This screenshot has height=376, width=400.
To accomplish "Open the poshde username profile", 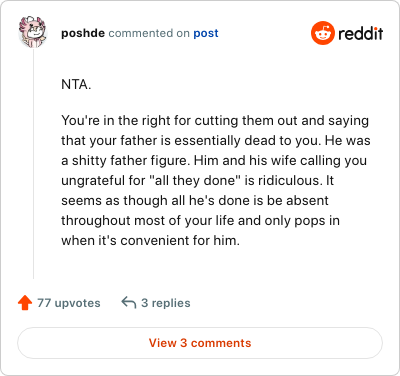I will click(83, 33).
